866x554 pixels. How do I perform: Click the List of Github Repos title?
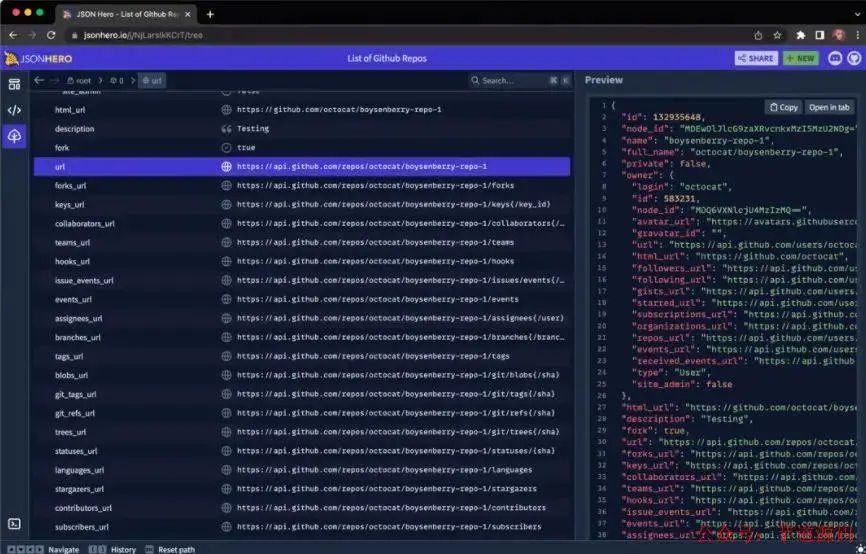(x=387, y=59)
